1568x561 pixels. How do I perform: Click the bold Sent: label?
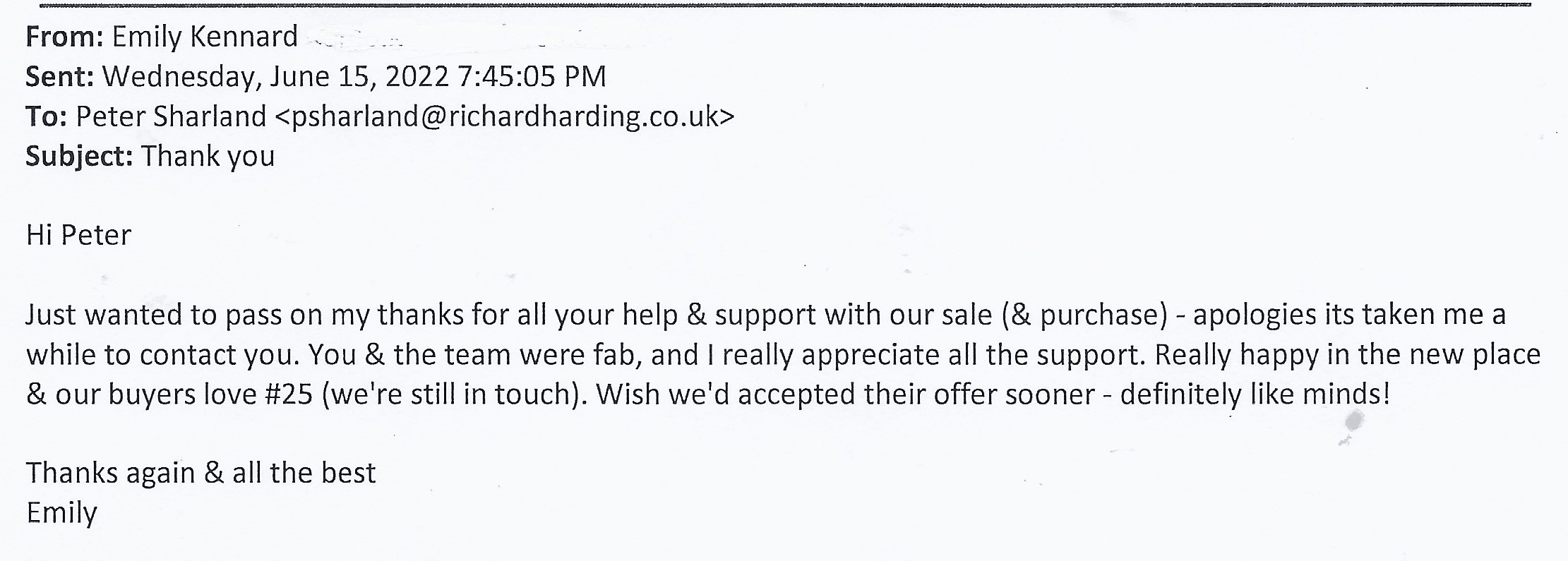[60, 76]
